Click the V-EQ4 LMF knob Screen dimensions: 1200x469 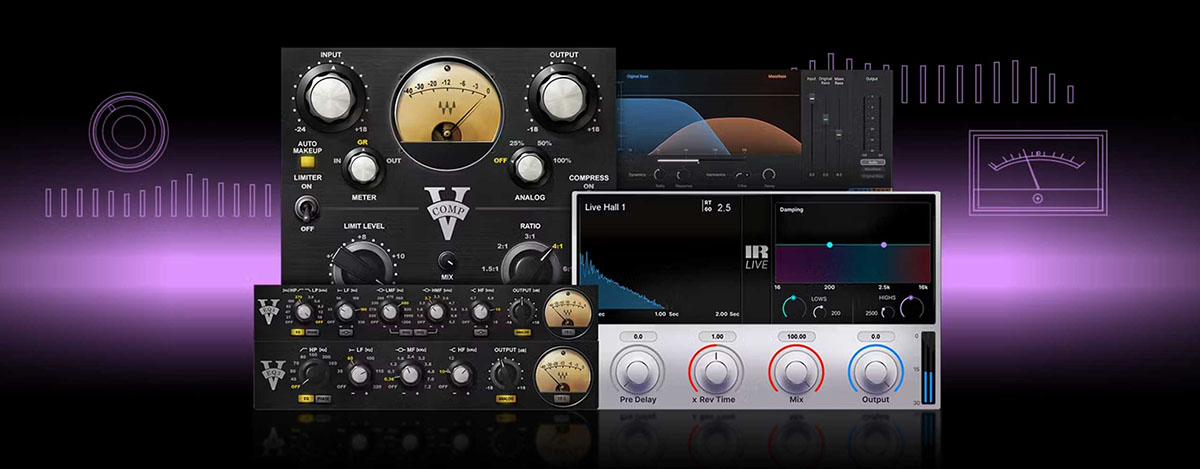tap(390, 311)
